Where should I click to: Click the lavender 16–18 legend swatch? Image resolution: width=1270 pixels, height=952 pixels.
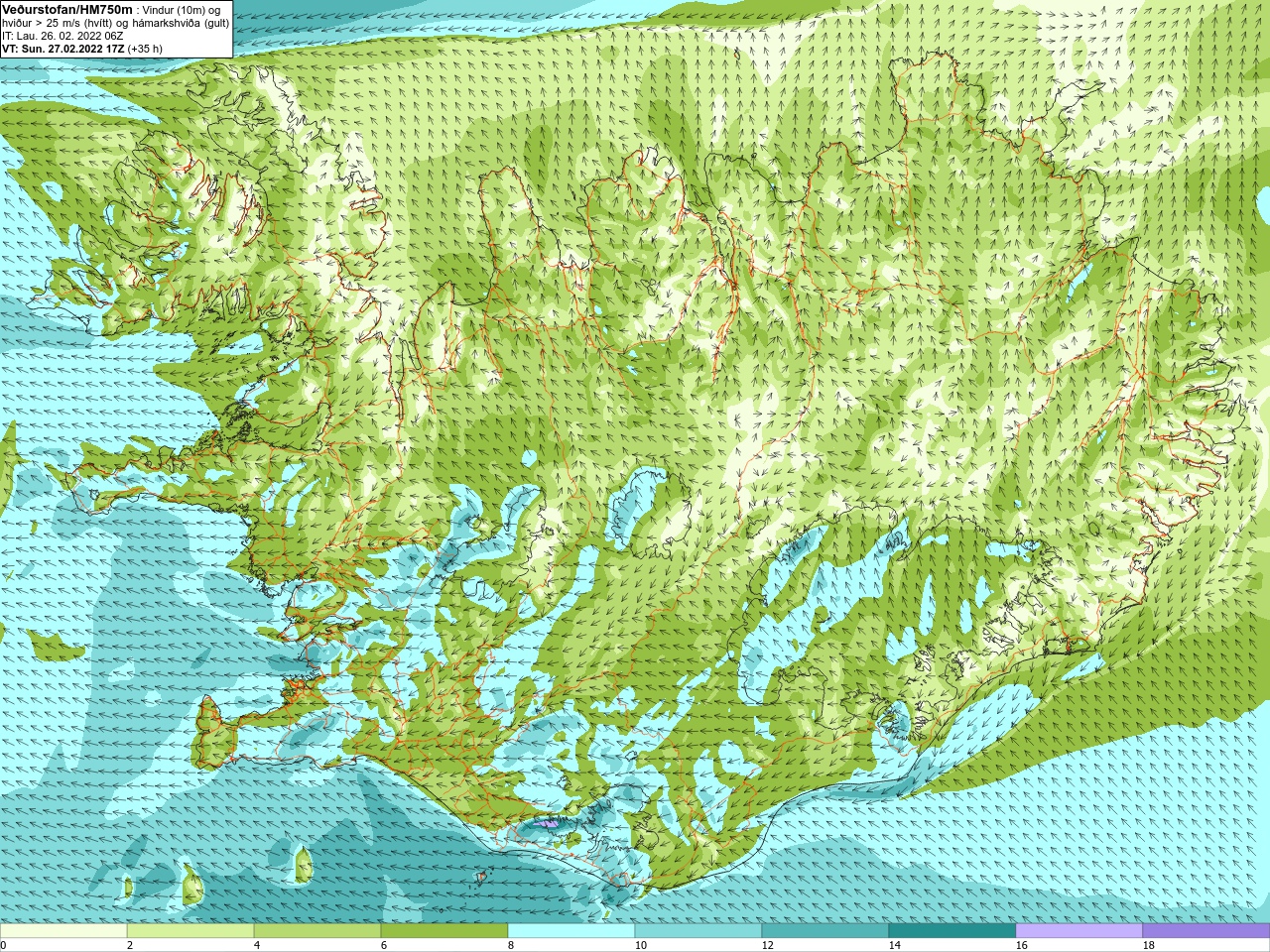1079,931
